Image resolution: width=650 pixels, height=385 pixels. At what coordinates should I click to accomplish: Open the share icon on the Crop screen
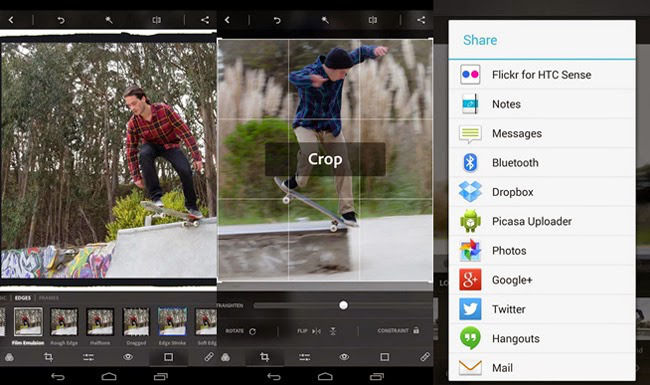pyautogui.click(x=421, y=19)
